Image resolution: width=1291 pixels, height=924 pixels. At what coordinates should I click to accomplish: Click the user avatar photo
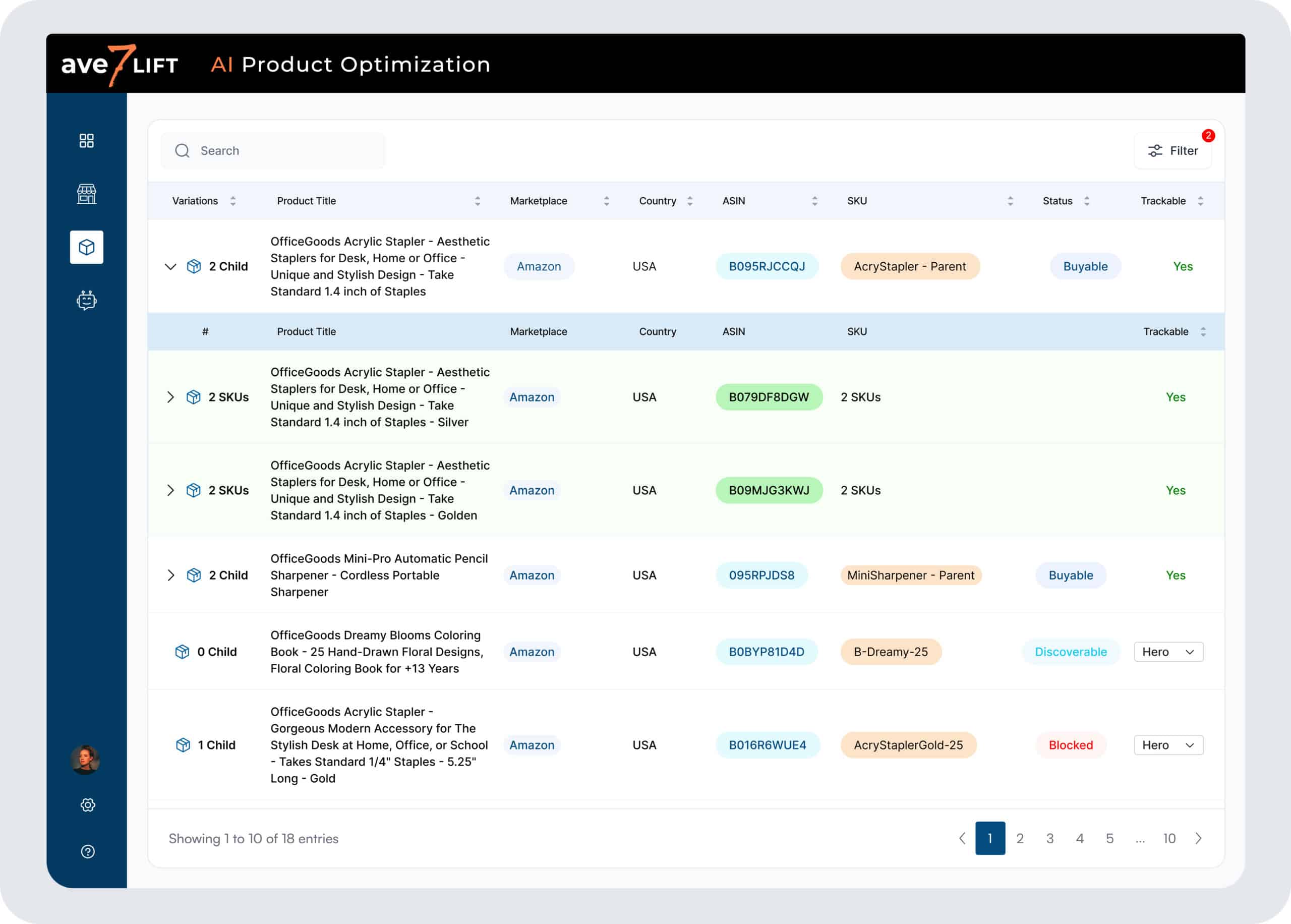pos(85,760)
